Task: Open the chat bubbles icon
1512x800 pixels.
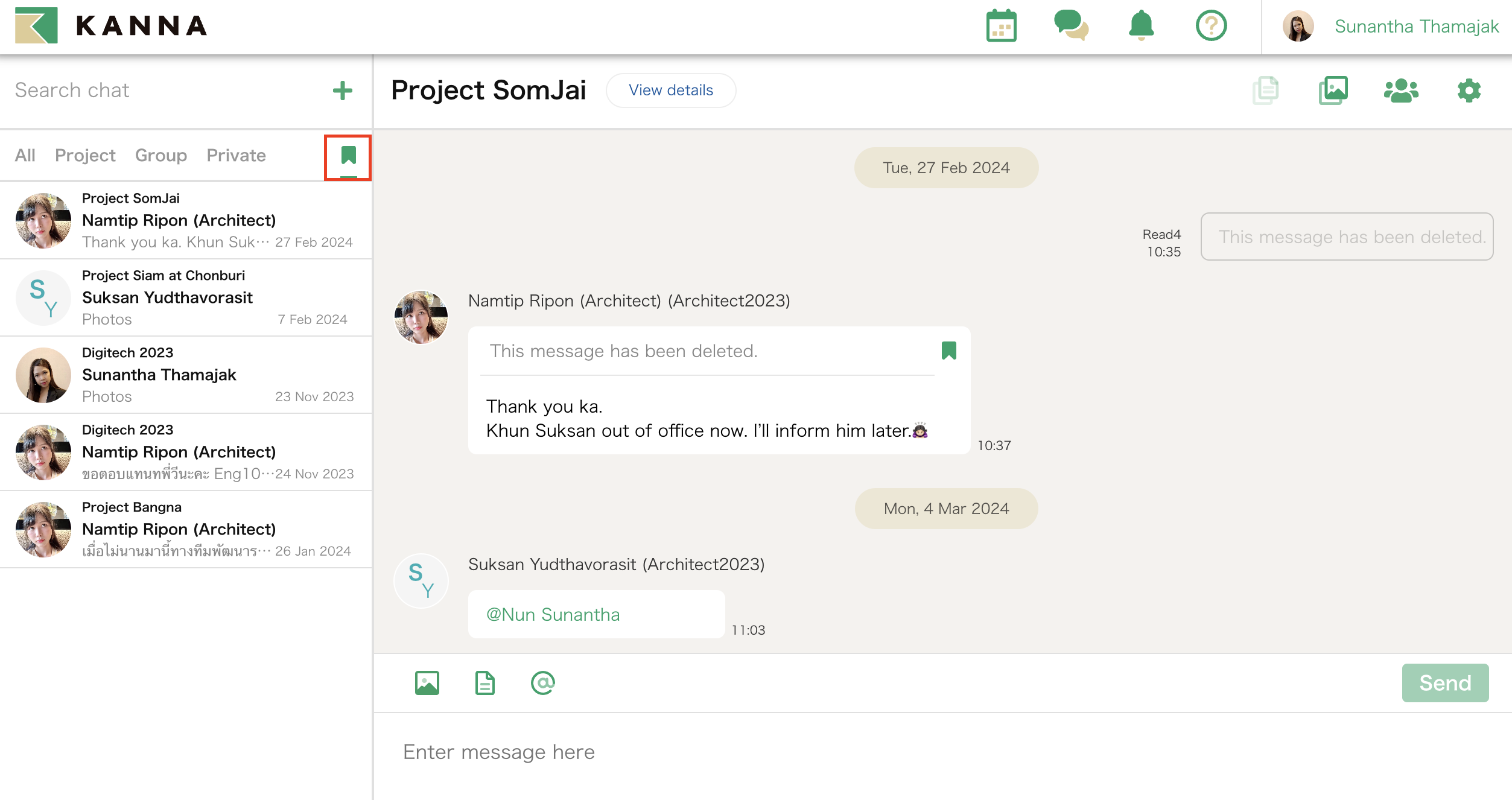Action: click(x=1071, y=25)
